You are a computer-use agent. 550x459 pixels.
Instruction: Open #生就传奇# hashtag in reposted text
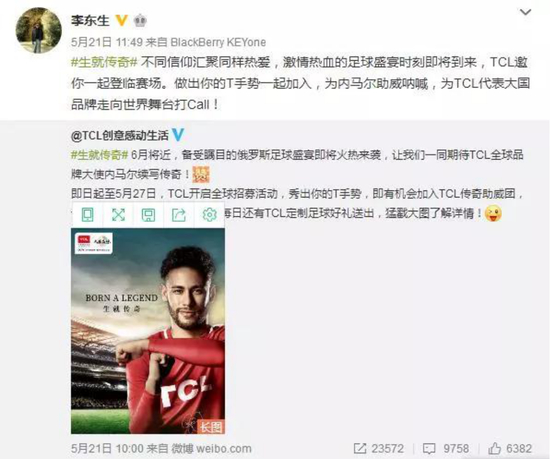(100, 155)
